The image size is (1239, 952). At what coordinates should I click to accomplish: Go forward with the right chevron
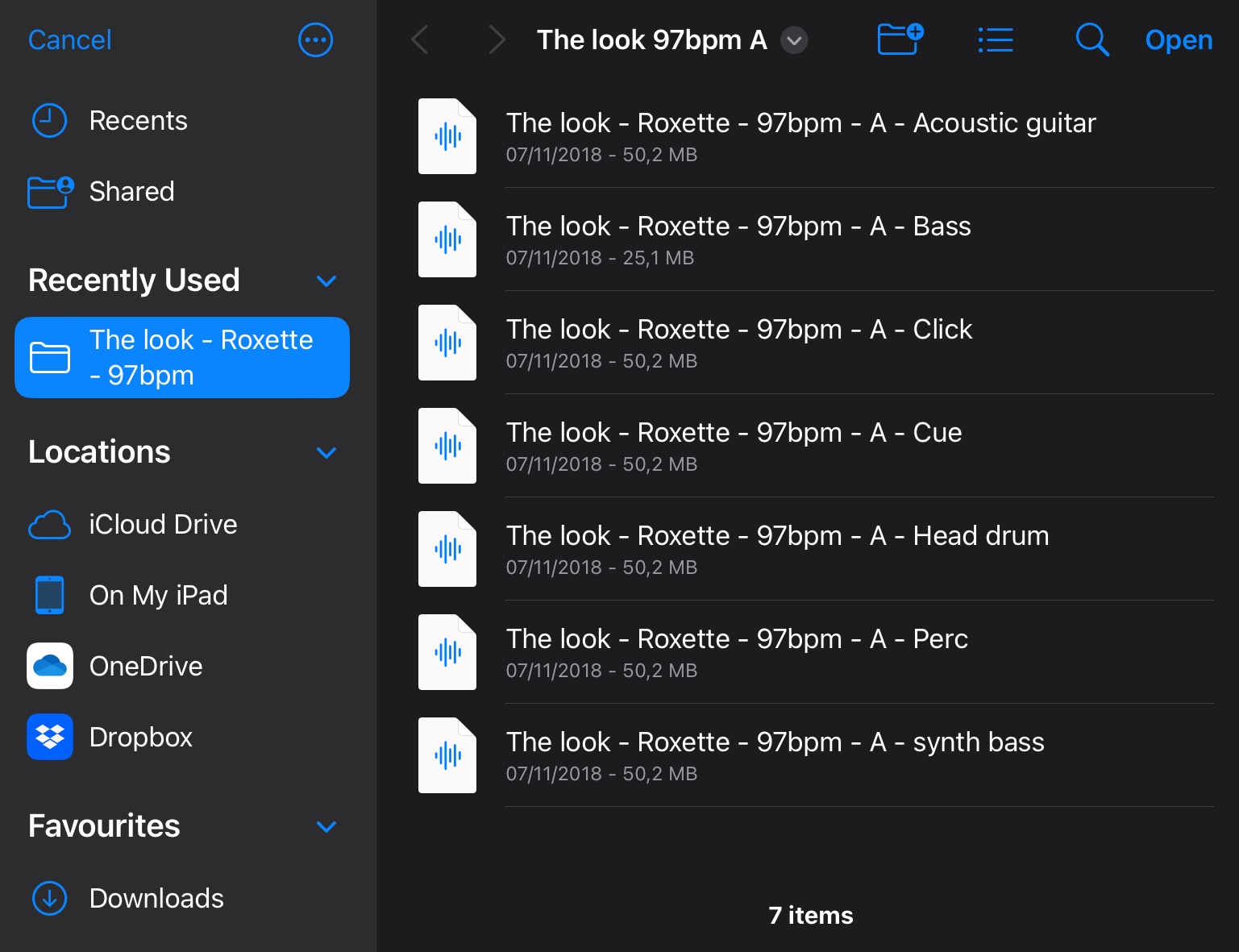497,39
